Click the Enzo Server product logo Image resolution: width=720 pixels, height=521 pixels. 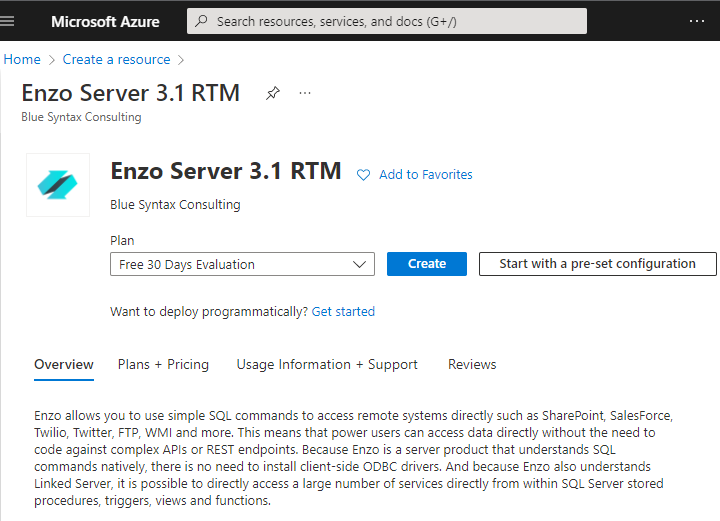[x=58, y=185]
